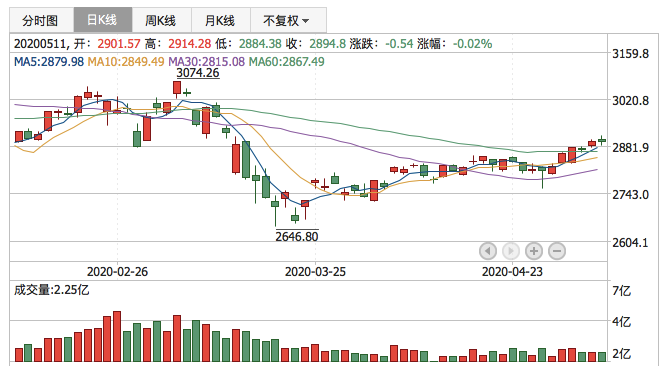Click the last green candlestick on chart
Screen dimensions: 665x375
(x=602, y=140)
